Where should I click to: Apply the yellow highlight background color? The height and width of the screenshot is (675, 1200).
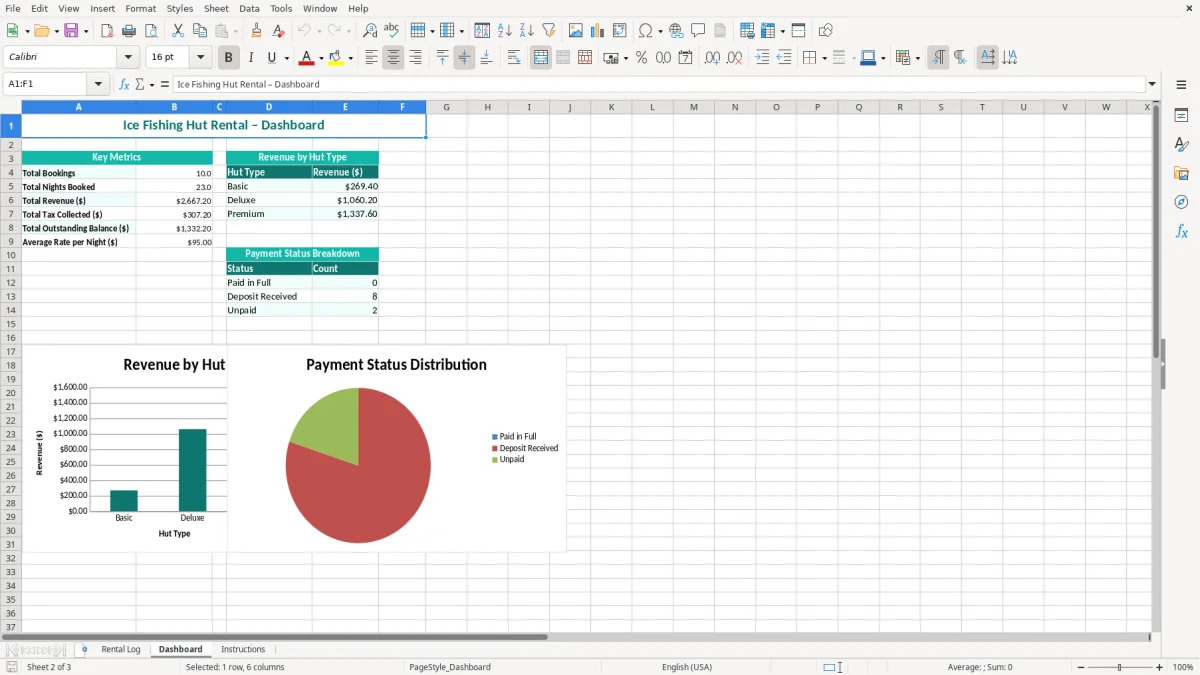click(x=336, y=58)
